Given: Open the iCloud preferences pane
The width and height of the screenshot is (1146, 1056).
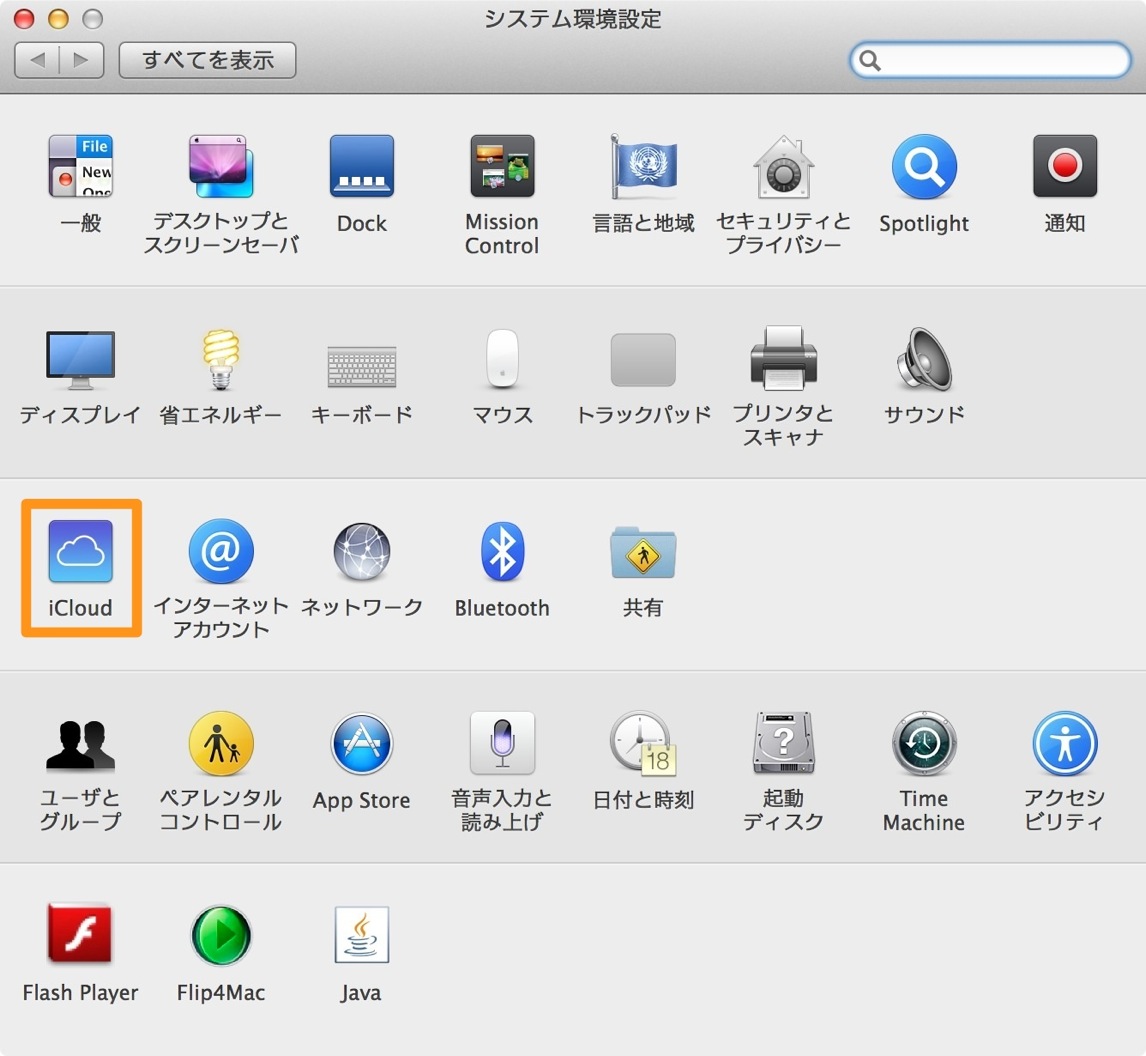Looking at the screenshot, I should (x=80, y=551).
